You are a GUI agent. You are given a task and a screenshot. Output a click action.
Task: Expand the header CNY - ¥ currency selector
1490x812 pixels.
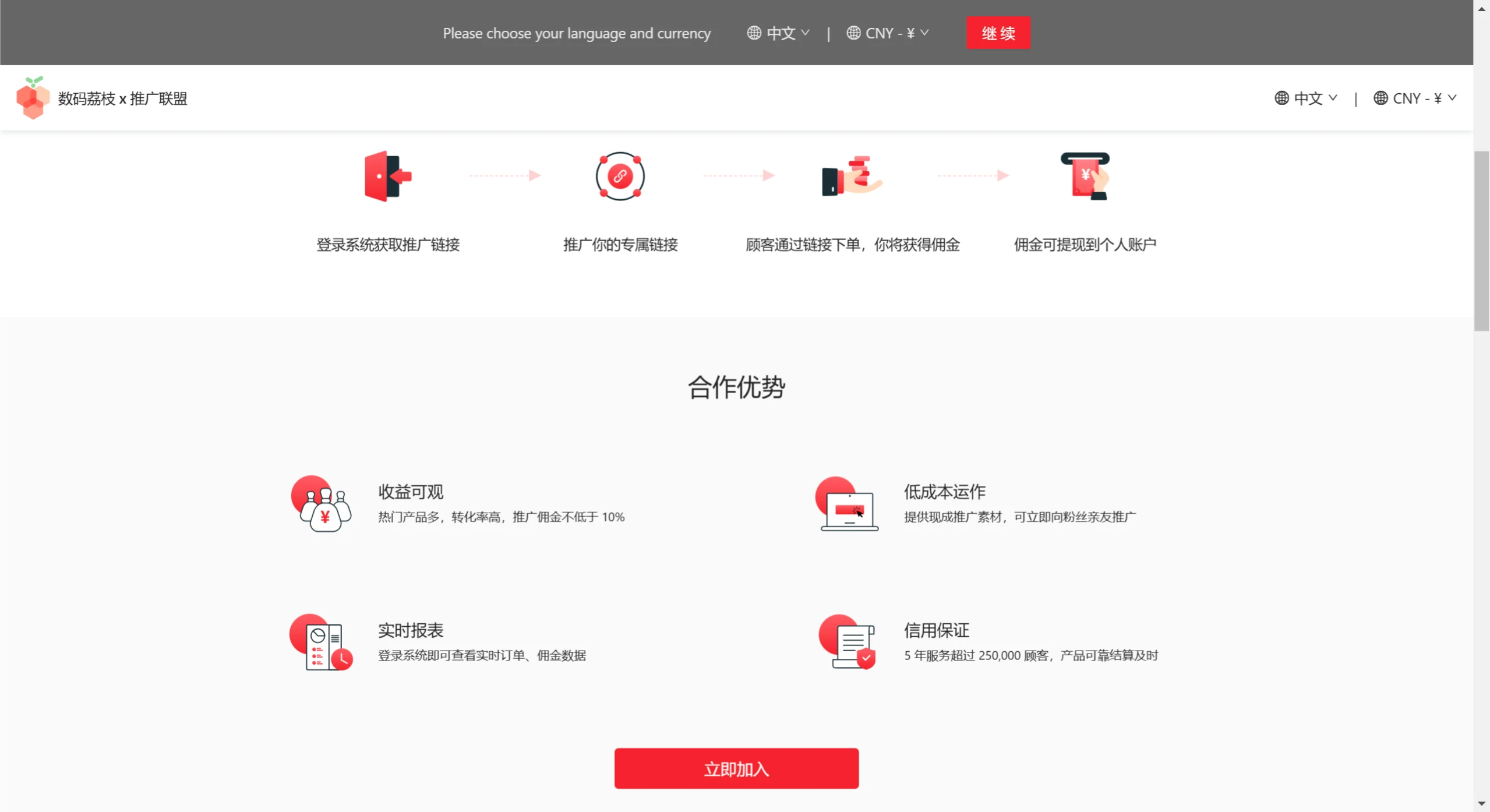(x=1415, y=98)
